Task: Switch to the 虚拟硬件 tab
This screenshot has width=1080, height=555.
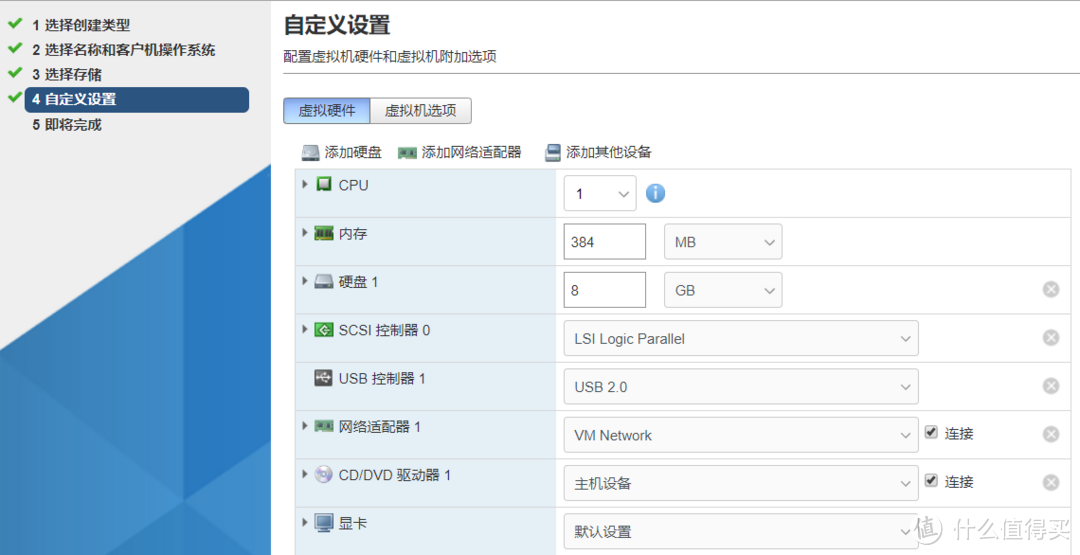Action: pyautogui.click(x=326, y=111)
